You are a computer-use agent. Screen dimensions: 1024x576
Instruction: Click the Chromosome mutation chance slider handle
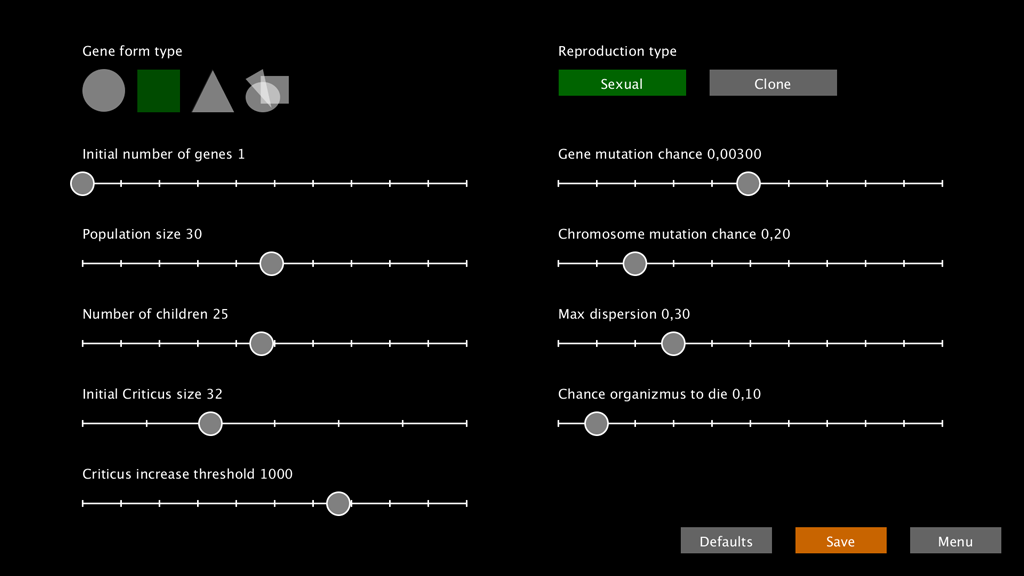pos(634,264)
